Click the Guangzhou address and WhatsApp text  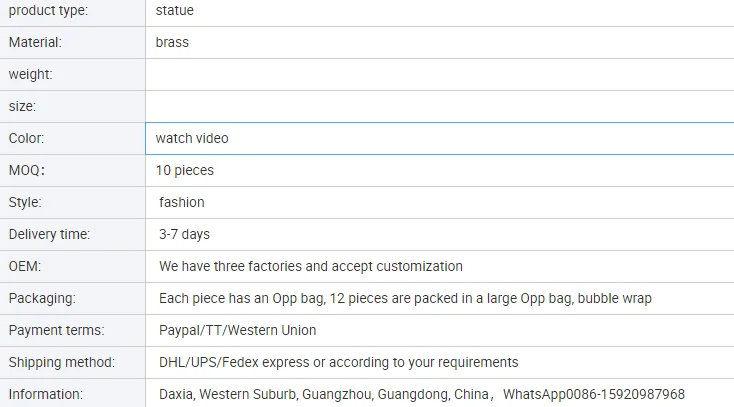pos(422,395)
